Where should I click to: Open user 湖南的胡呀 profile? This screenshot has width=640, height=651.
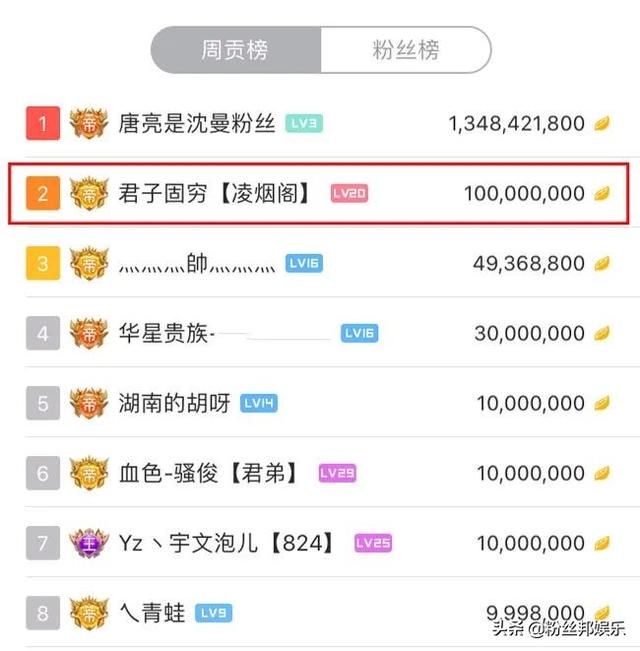[174, 403]
